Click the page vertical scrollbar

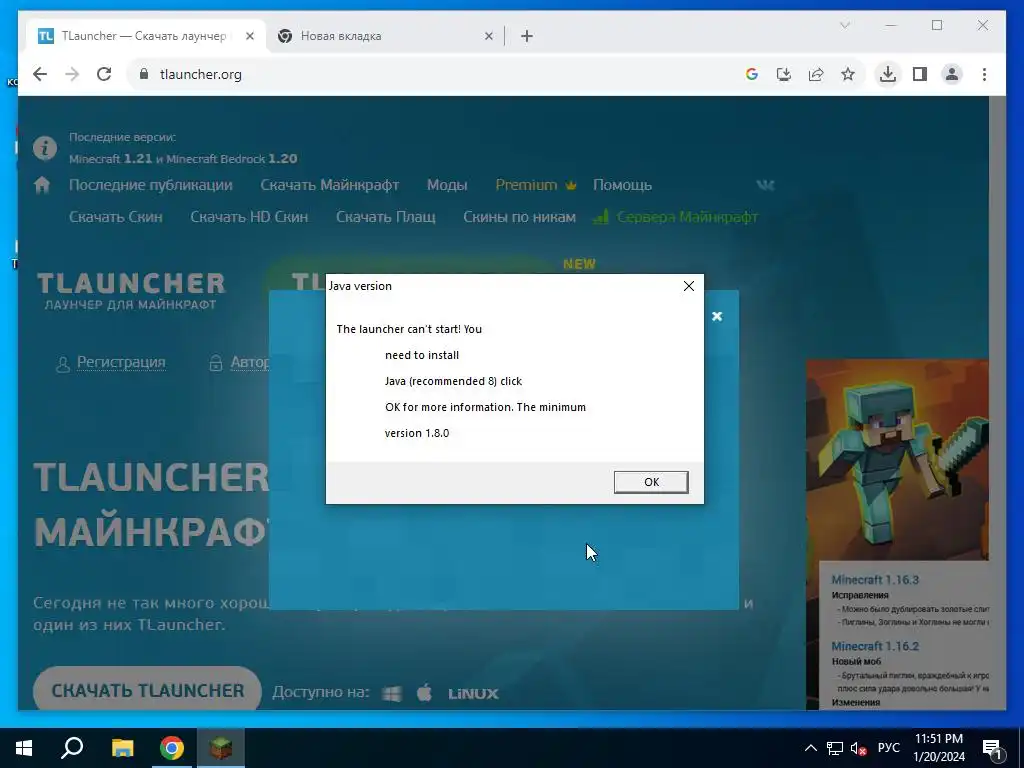tap(997, 403)
